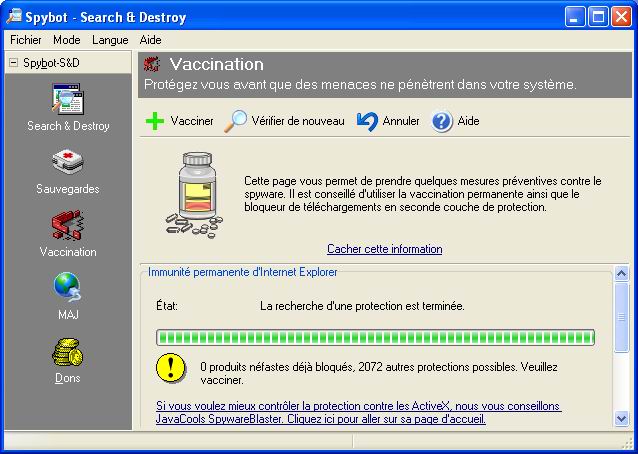
Task: Click the Cacher cette information link
Action: tap(384, 249)
